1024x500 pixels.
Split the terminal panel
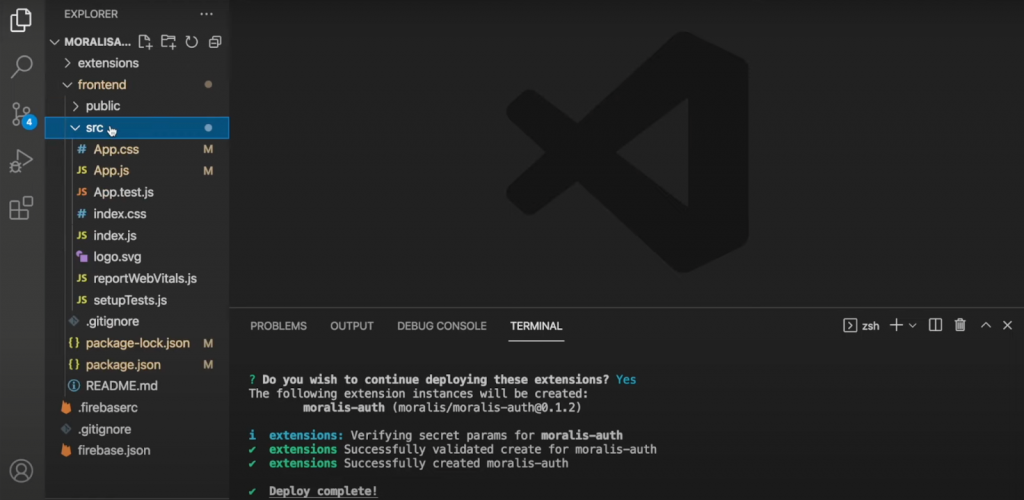click(x=935, y=325)
